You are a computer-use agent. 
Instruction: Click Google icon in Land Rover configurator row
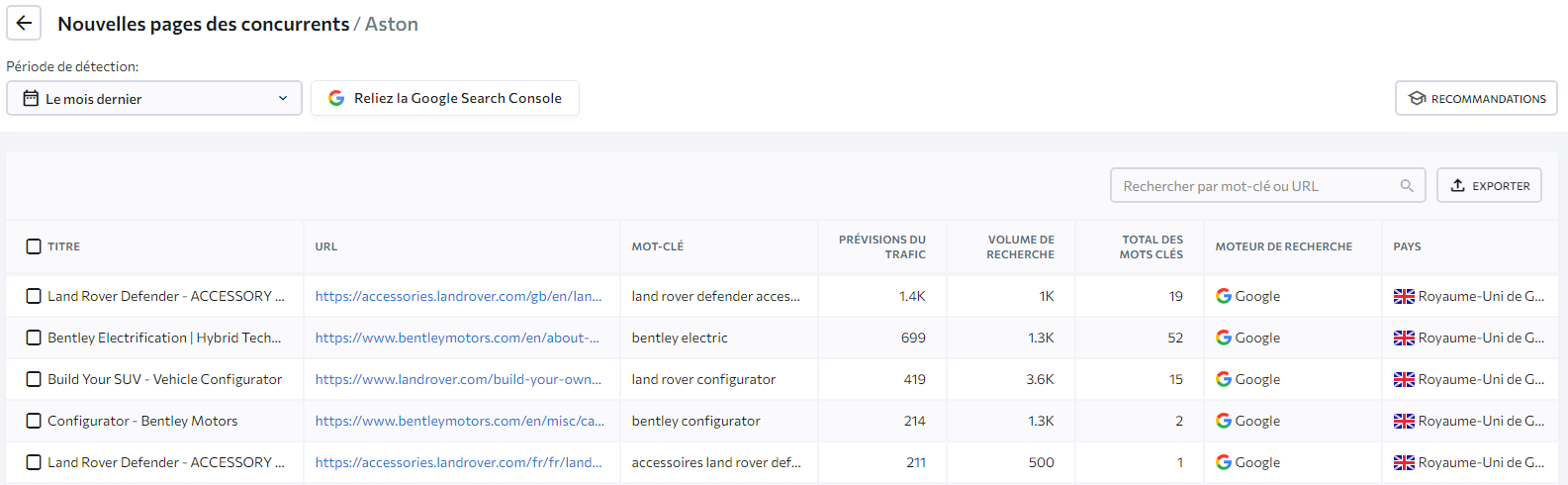tap(1224, 379)
